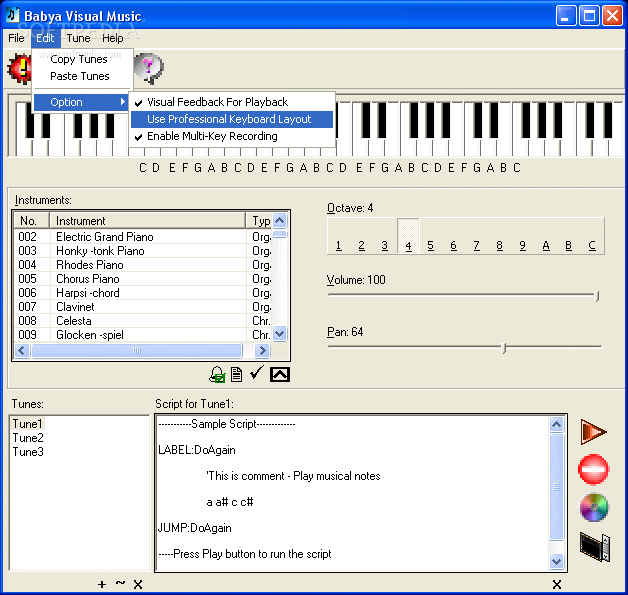
Task: Add a new tune with the plus icon
Action: pyautogui.click(x=102, y=585)
